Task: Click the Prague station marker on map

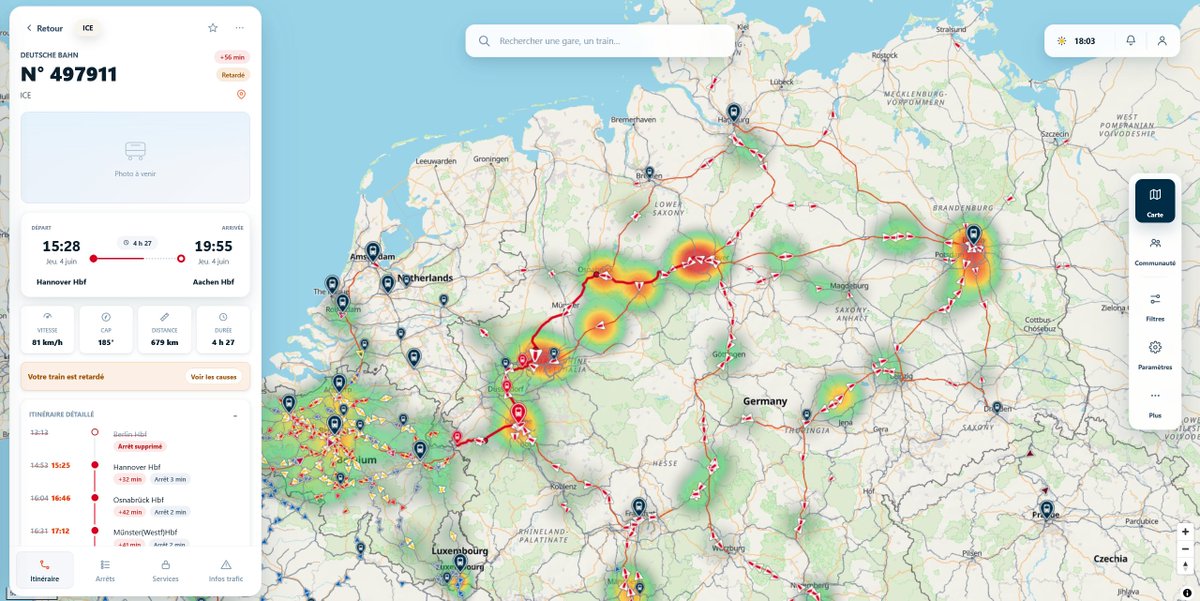Action: [1046, 510]
